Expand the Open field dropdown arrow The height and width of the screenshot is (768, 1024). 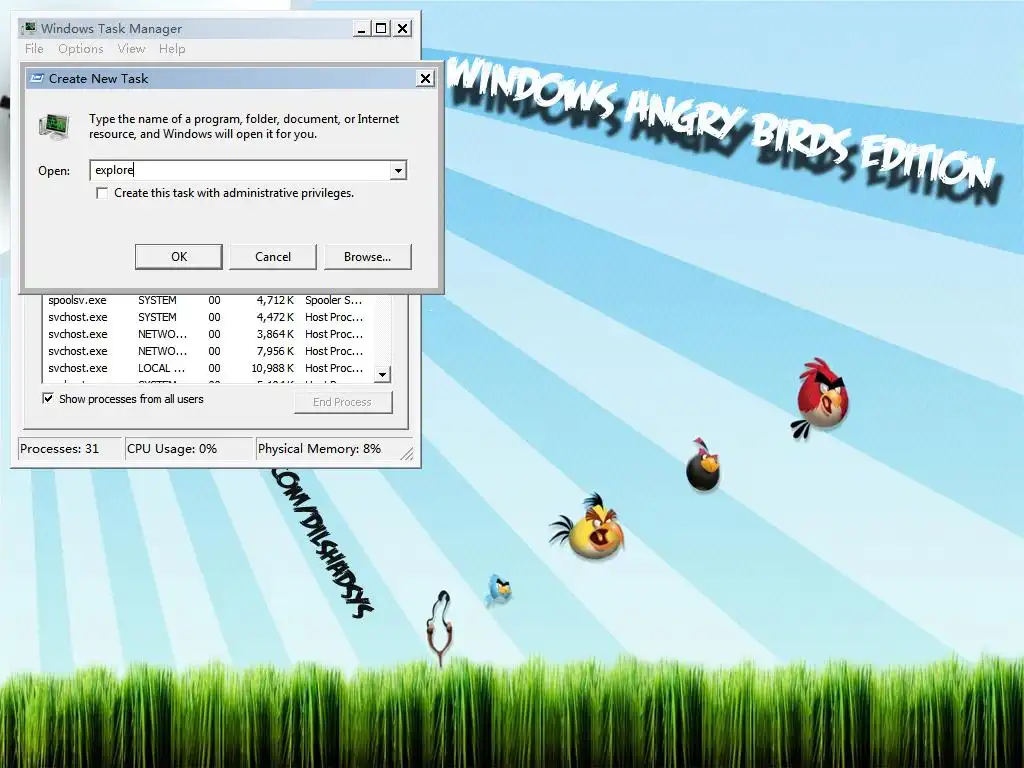[x=398, y=170]
